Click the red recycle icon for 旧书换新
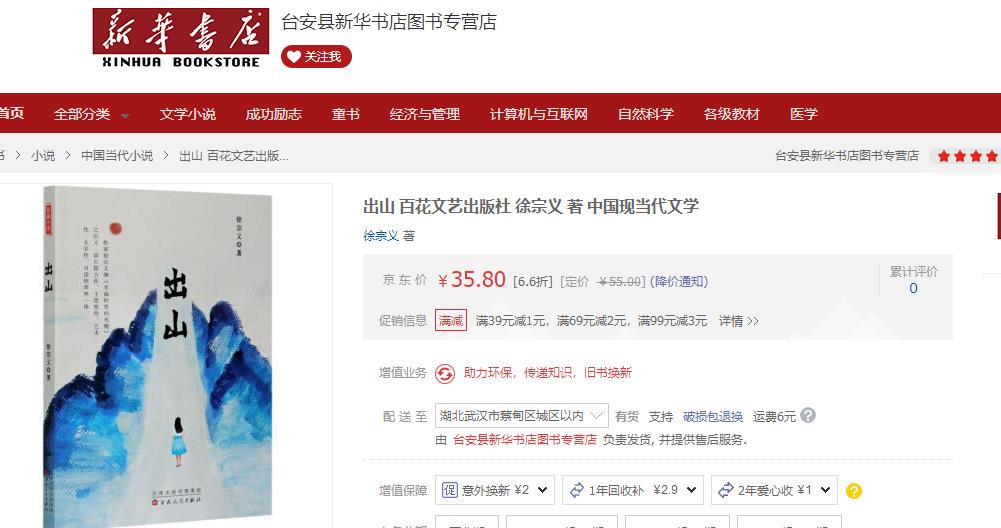This screenshot has width=1001, height=528. pyautogui.click(x=445, y=373)
